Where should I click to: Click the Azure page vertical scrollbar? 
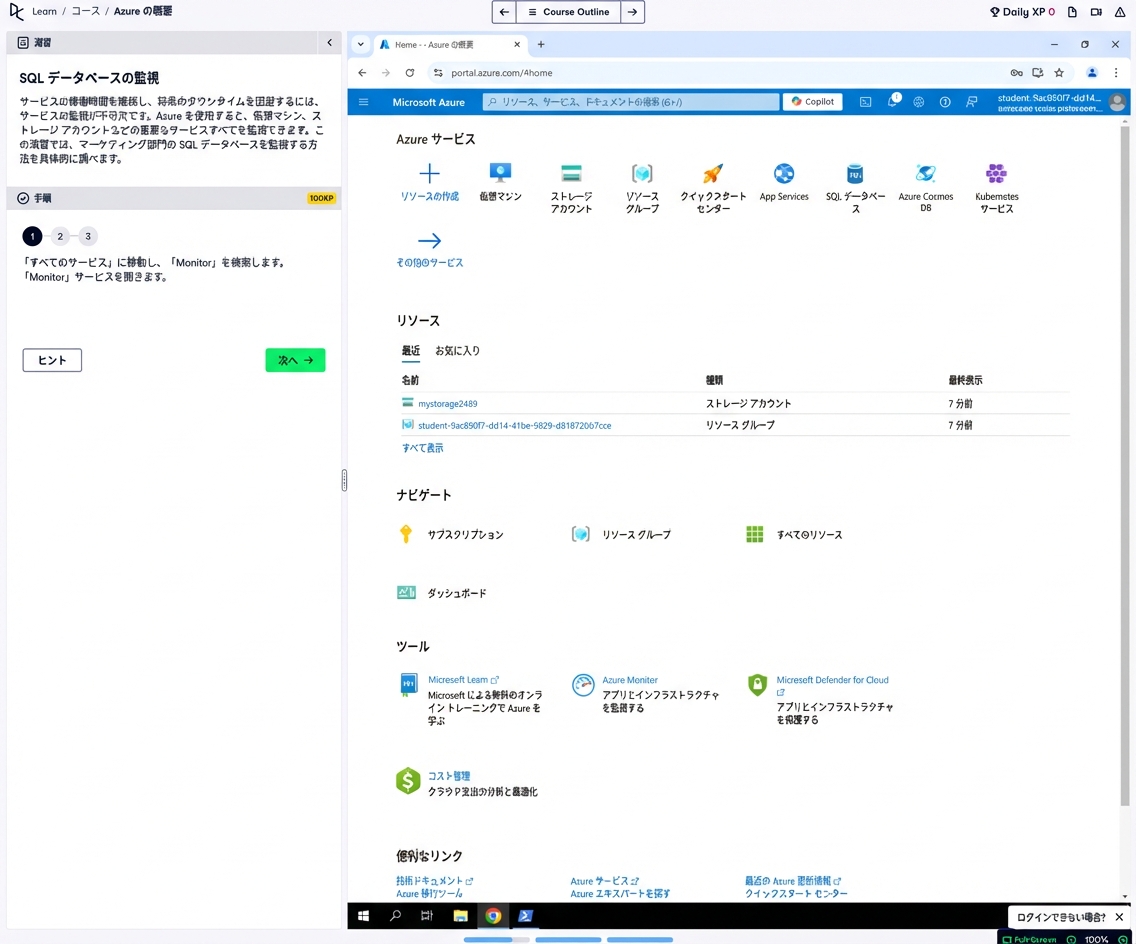point(1124,464)
